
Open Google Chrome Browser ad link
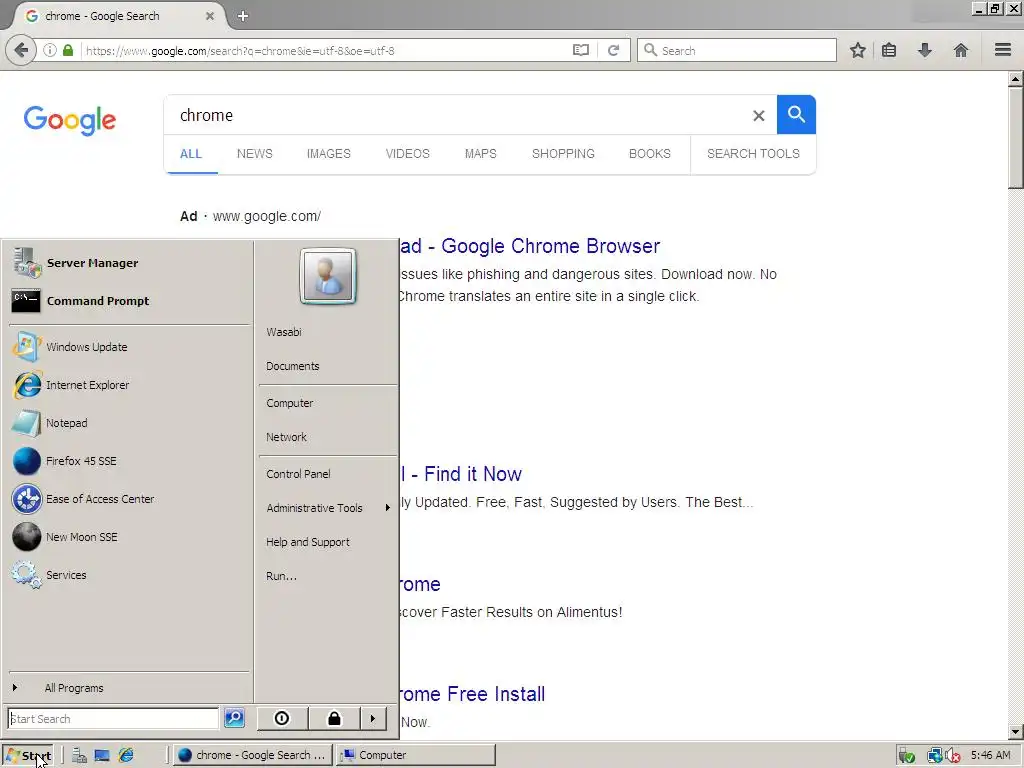(x=530, y=246)
